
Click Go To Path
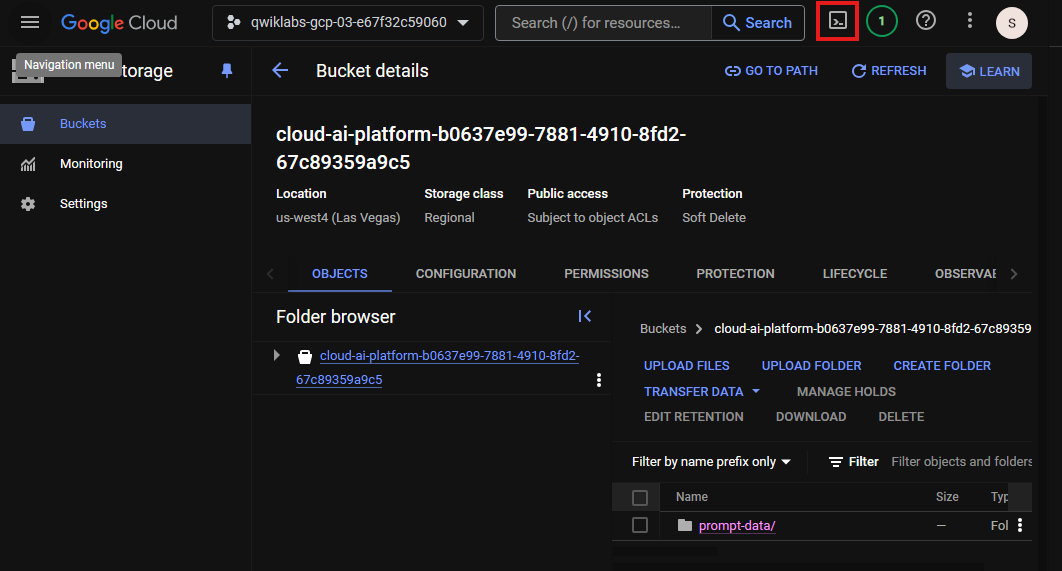tap(771, 70)
